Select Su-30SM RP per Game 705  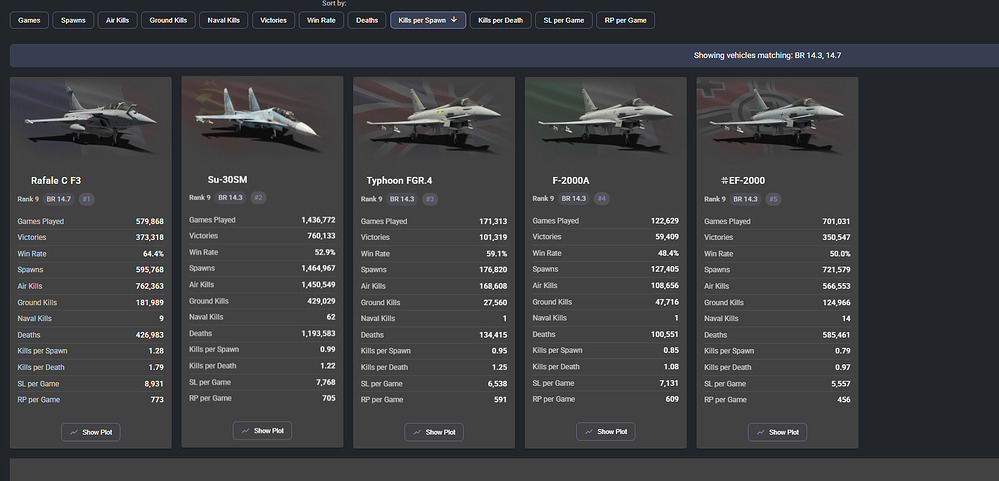[329, 398]
